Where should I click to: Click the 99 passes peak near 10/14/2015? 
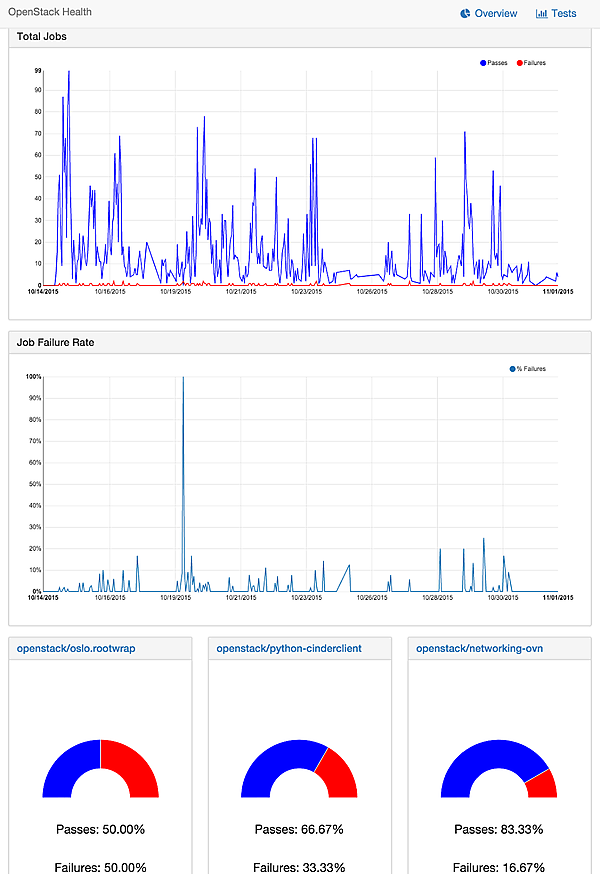coord(69,72)
